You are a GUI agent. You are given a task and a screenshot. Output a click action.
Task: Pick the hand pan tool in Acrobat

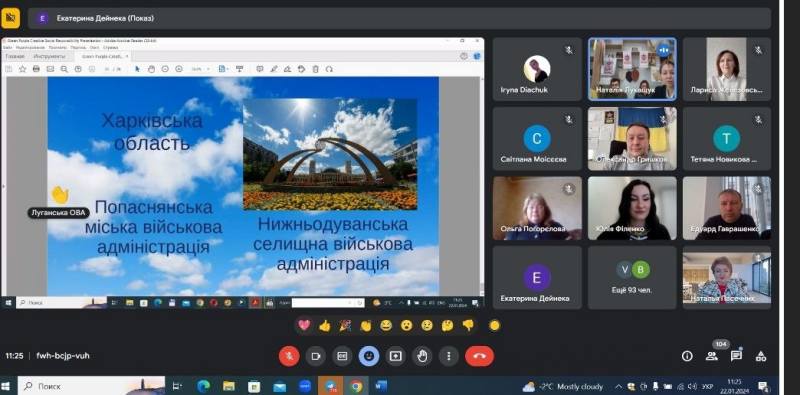pyautogui.click(x=151, y=69)
